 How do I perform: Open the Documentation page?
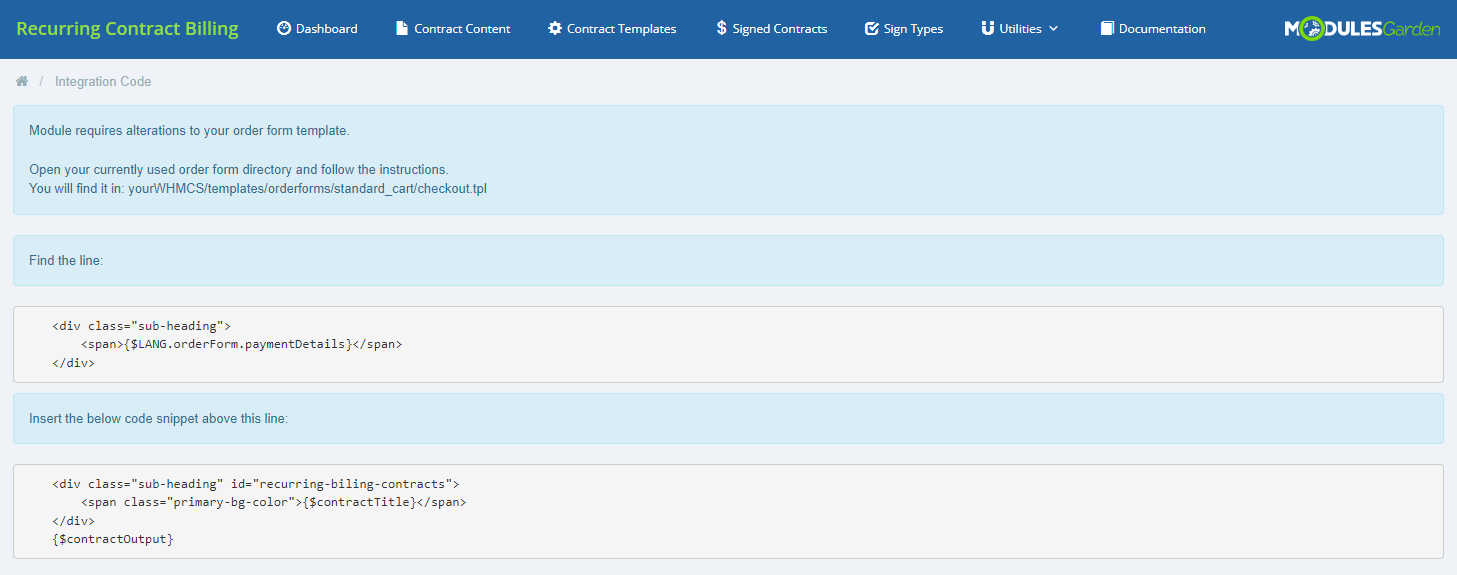click(1153, 29)
